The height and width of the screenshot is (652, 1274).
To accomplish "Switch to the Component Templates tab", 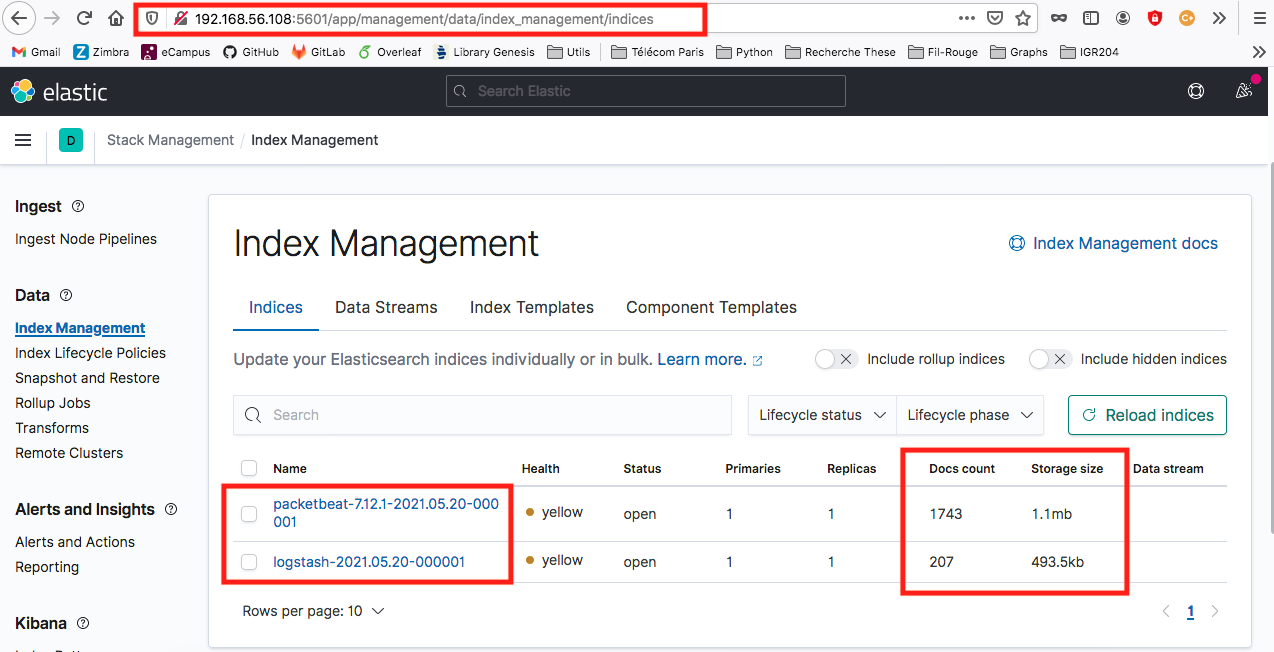I will tap(711, 308).
